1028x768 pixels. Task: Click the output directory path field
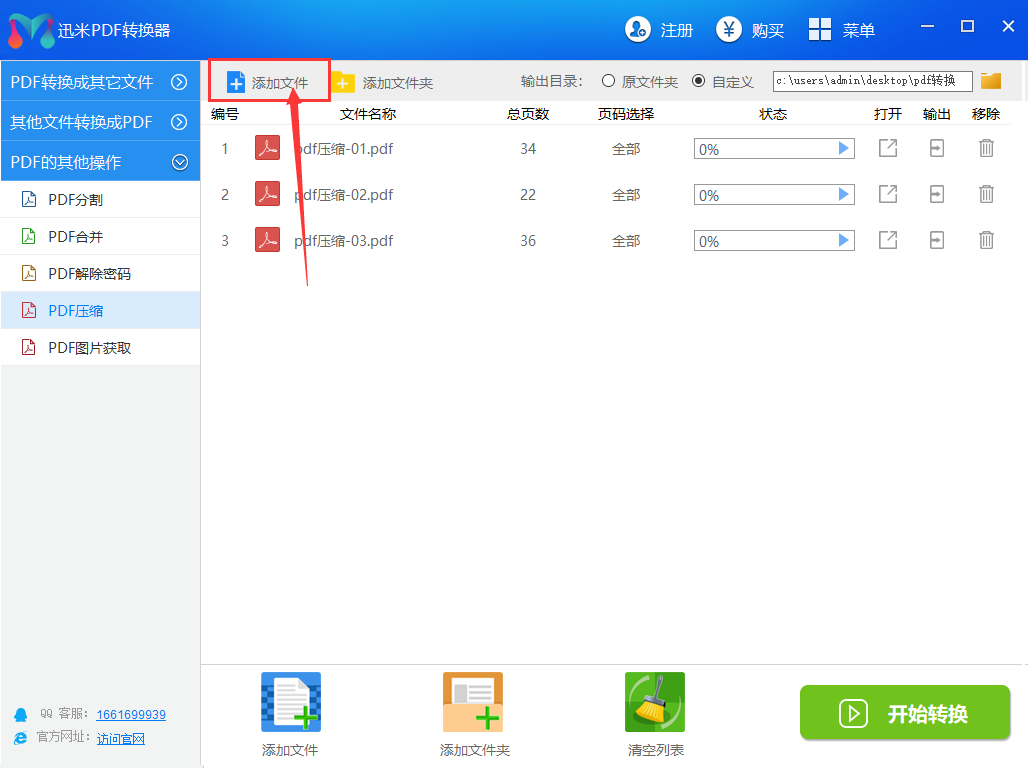(x=872, y=81)
